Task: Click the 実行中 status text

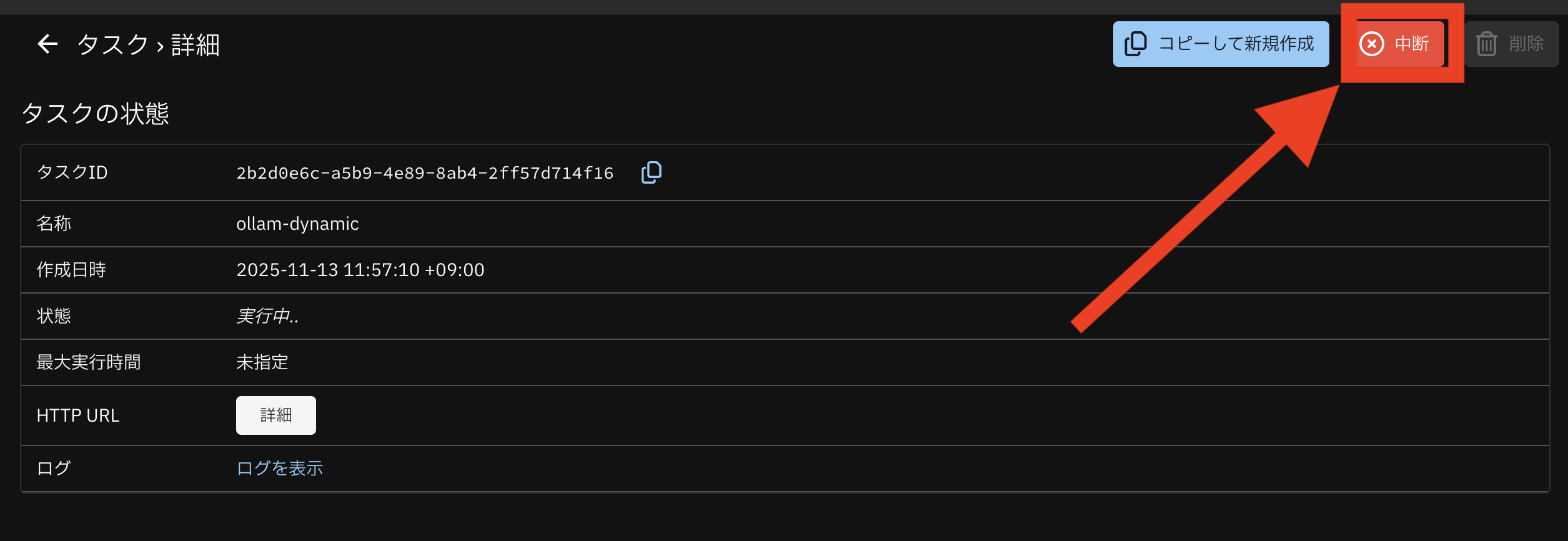Action: click(x=267, y=316)
